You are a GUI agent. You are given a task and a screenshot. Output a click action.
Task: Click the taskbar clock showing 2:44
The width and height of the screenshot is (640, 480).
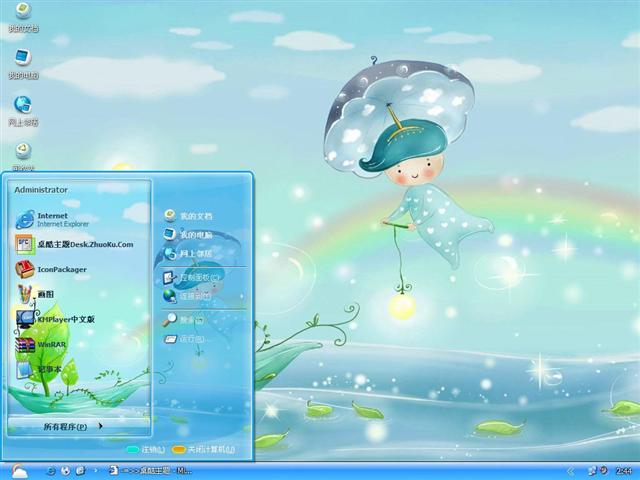pyautogui.click(x=624, y=471)
